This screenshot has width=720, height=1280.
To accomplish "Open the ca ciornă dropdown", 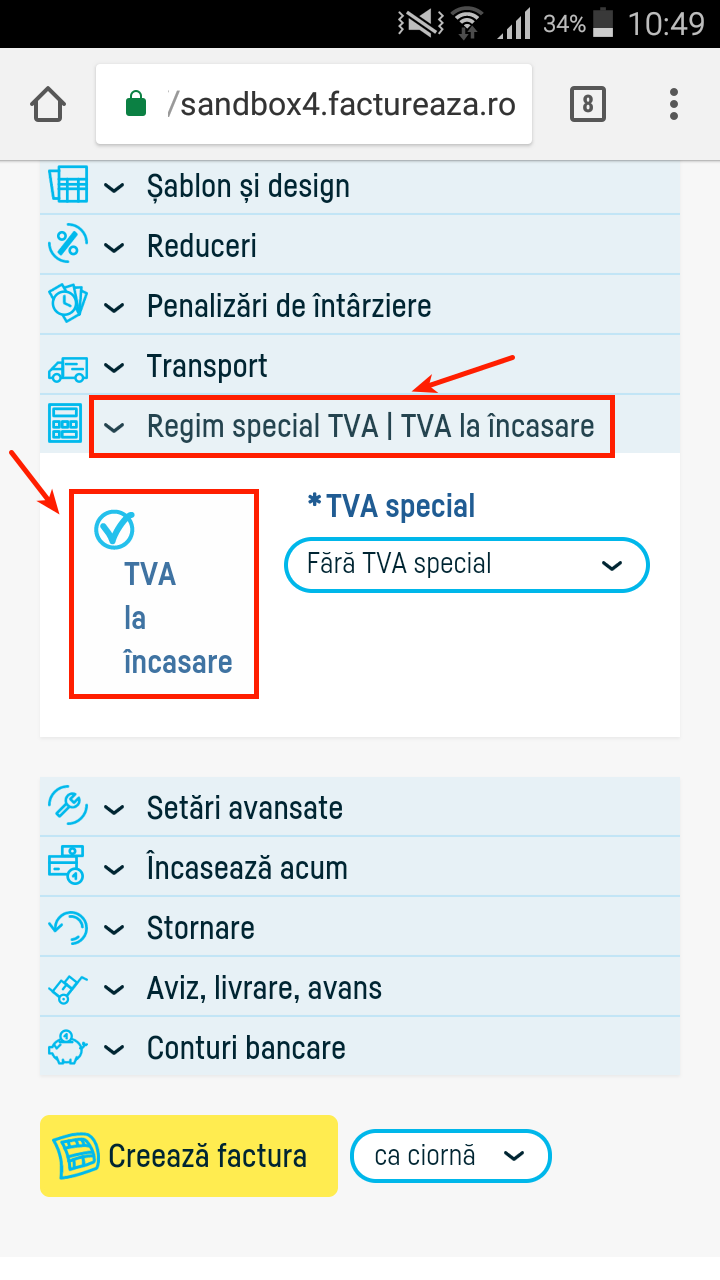I will pyautogui.click(x=450, y=1155).
